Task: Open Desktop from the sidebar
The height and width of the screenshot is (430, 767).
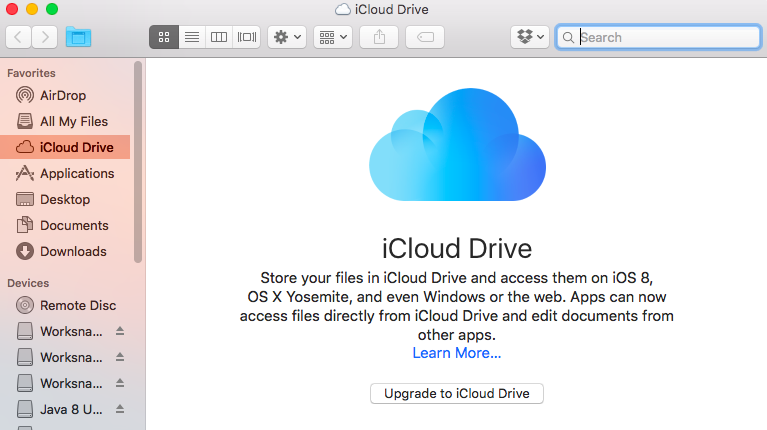Action: coord(66,199)
